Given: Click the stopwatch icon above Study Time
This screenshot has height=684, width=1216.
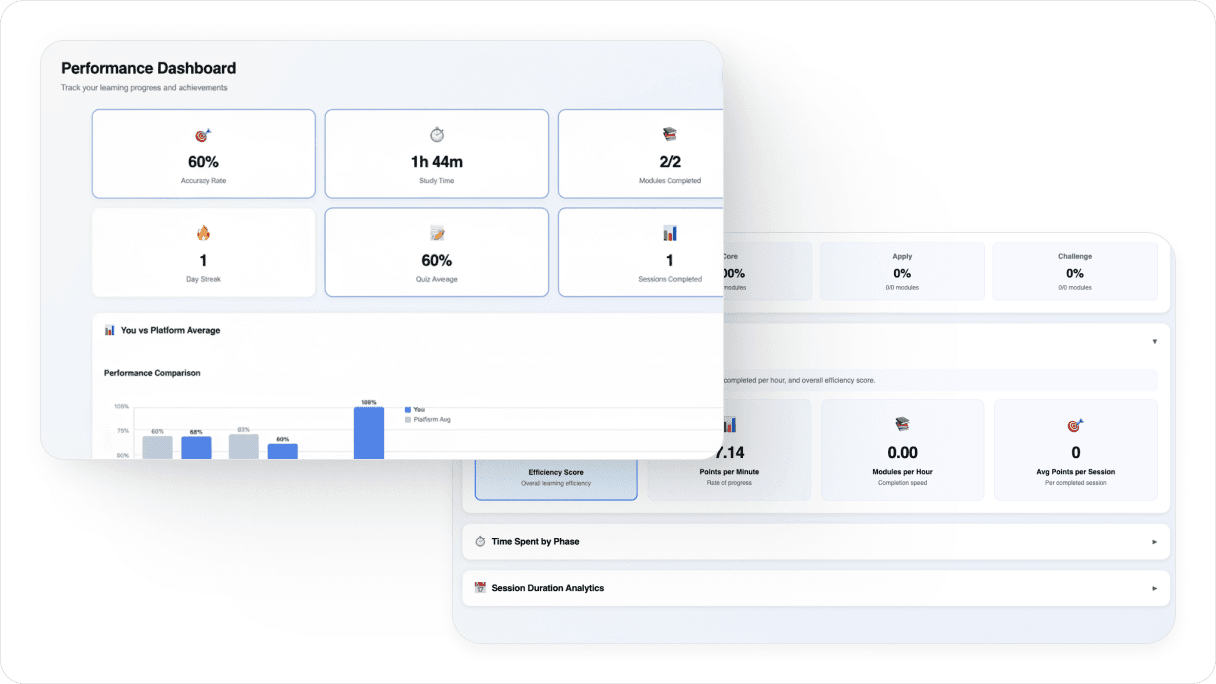Looking at the screenshot, I should tap(437, 135).
